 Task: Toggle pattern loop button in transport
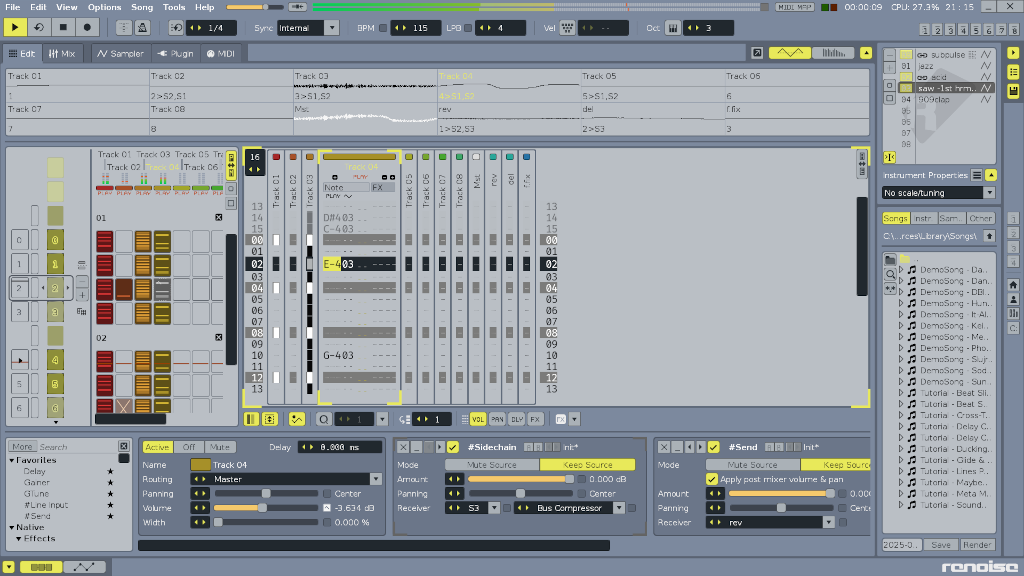40,28
